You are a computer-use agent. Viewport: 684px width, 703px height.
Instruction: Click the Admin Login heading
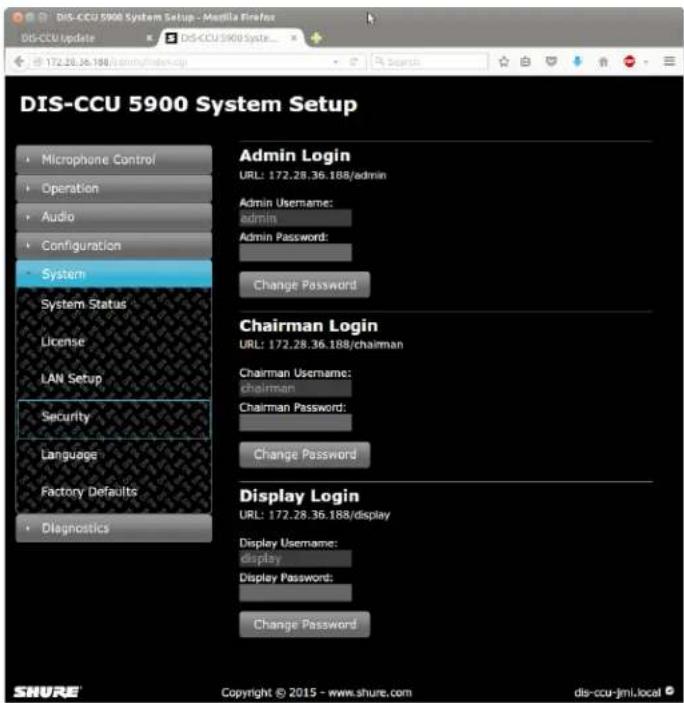pos(295,156)
